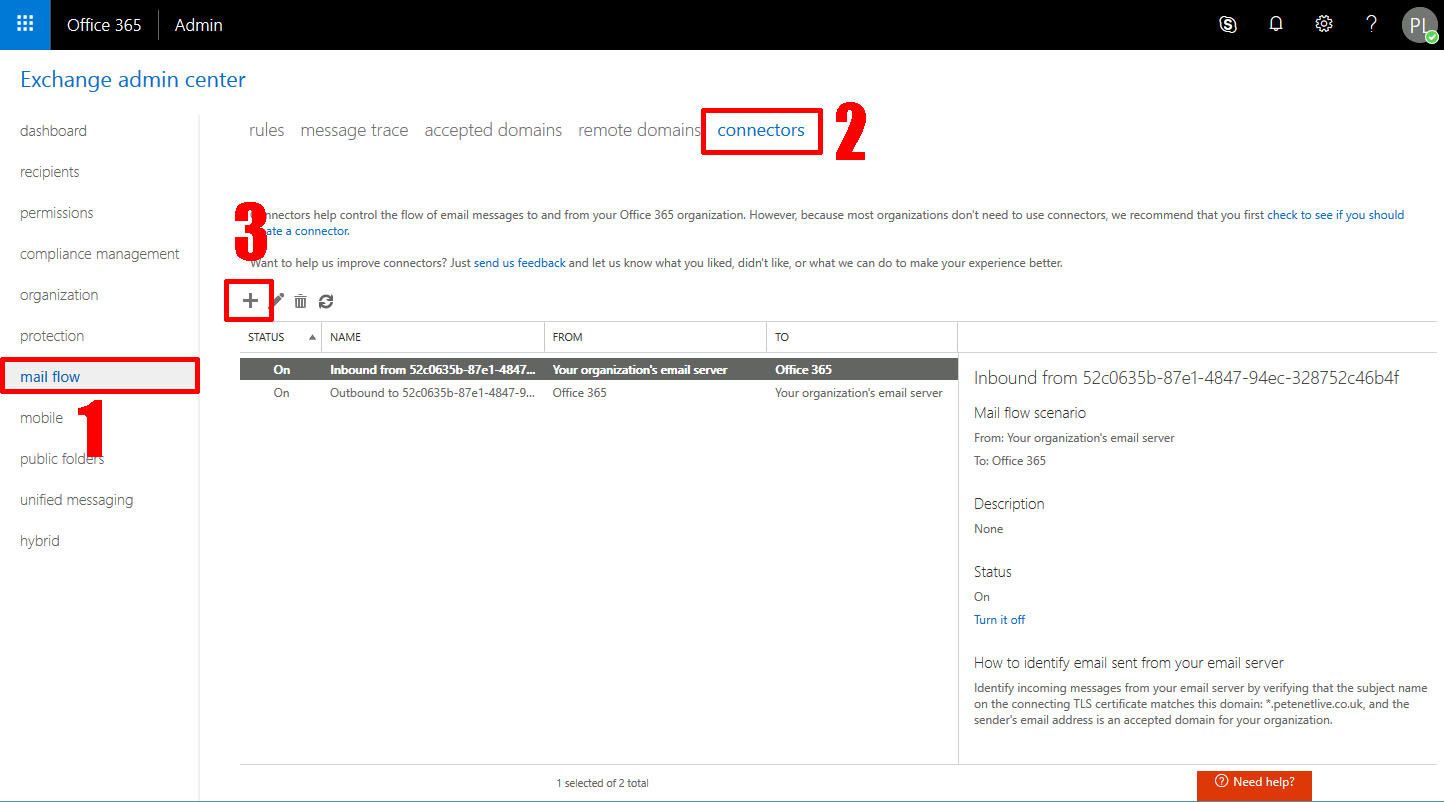
Task: Switch to the accepted domains tab
Action: tap(493, 129)
